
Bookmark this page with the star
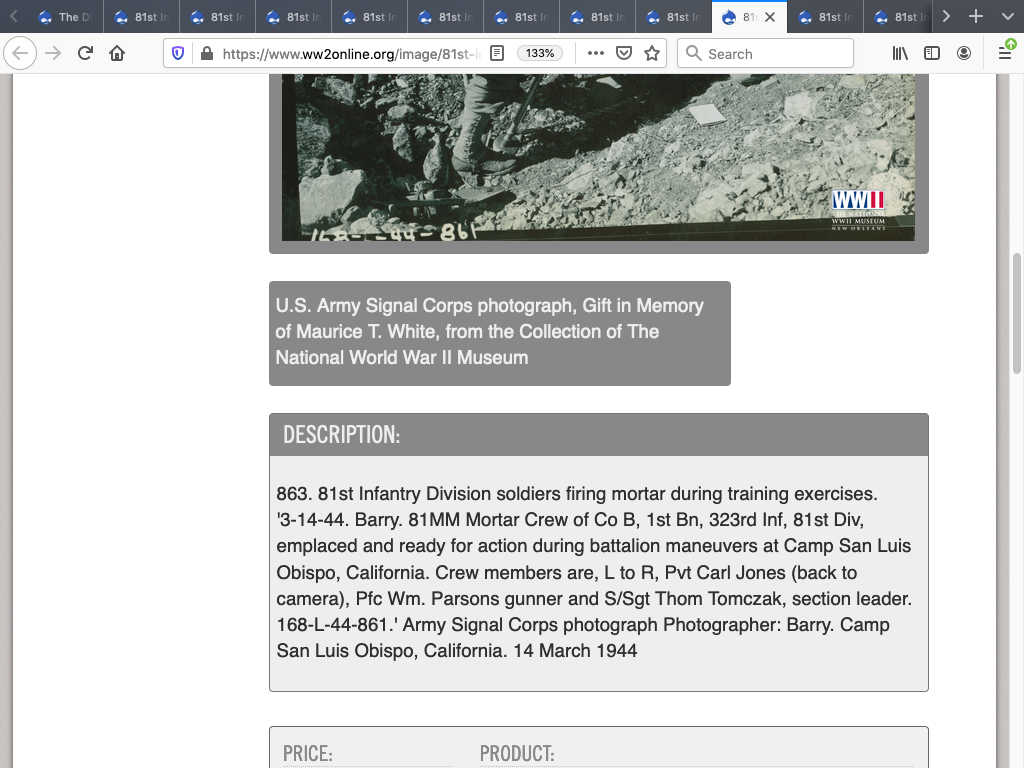[x=652, y=54]
